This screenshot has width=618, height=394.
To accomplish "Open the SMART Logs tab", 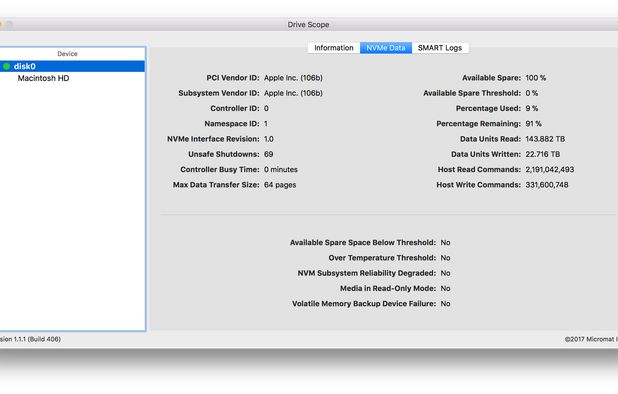I will [x=440, y=48].
